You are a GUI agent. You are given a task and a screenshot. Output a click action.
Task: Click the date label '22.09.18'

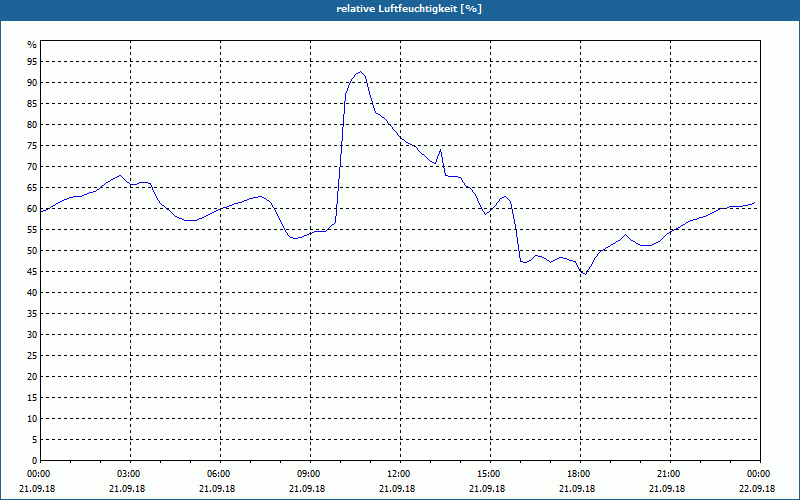click(757, 489)
